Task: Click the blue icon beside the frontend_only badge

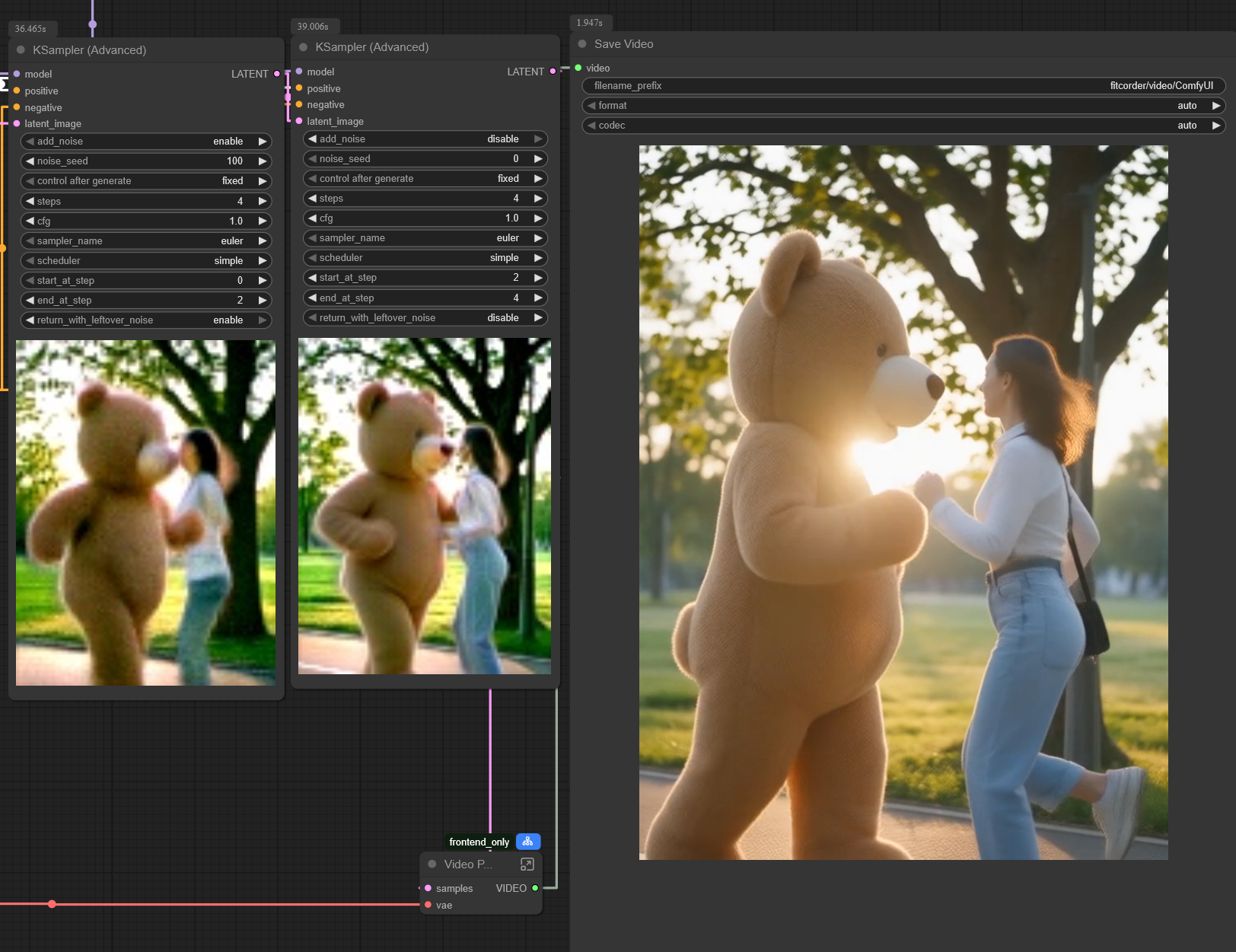Action: (527, 842)
